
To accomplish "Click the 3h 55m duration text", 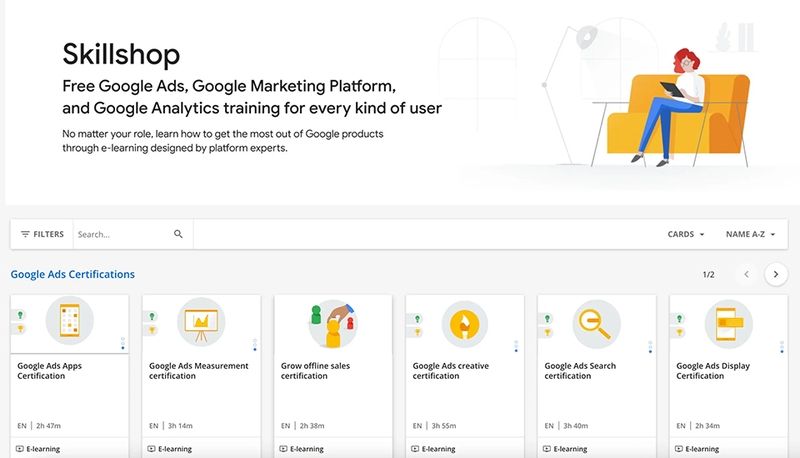I will tap(444, 425).
